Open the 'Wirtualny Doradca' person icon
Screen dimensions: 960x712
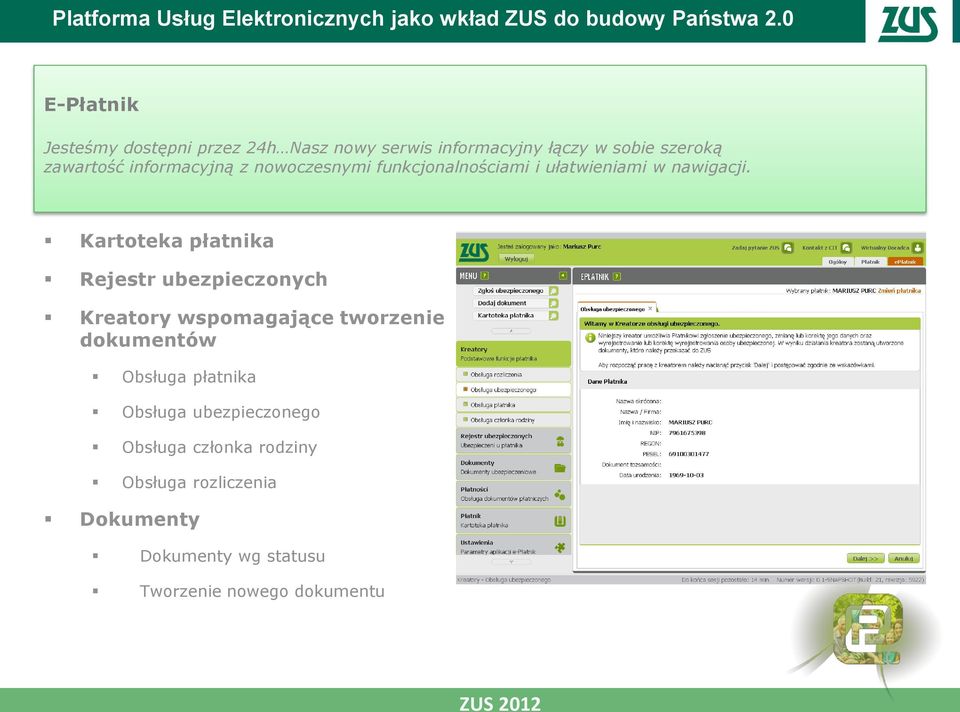coord(917,248)
